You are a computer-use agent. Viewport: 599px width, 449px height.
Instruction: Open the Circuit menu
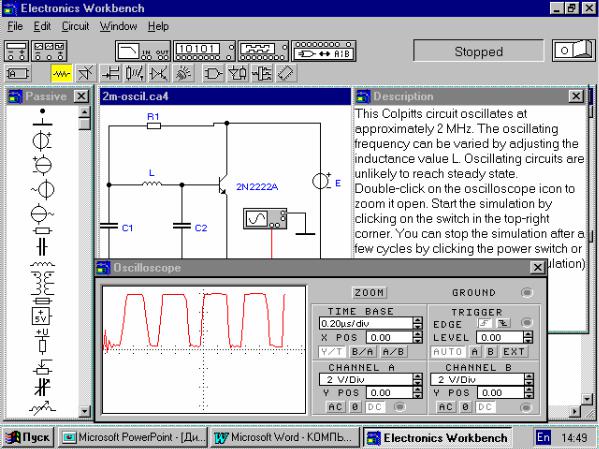pos(75,26)
